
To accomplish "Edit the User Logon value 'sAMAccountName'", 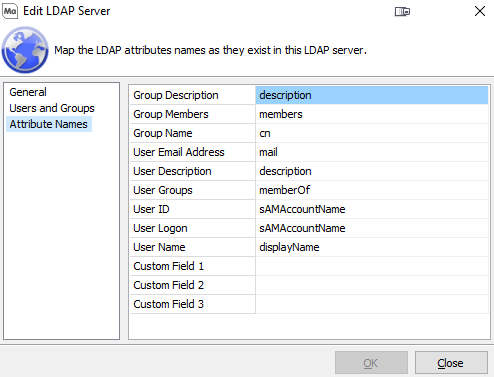I will click(x=372, y=228).
